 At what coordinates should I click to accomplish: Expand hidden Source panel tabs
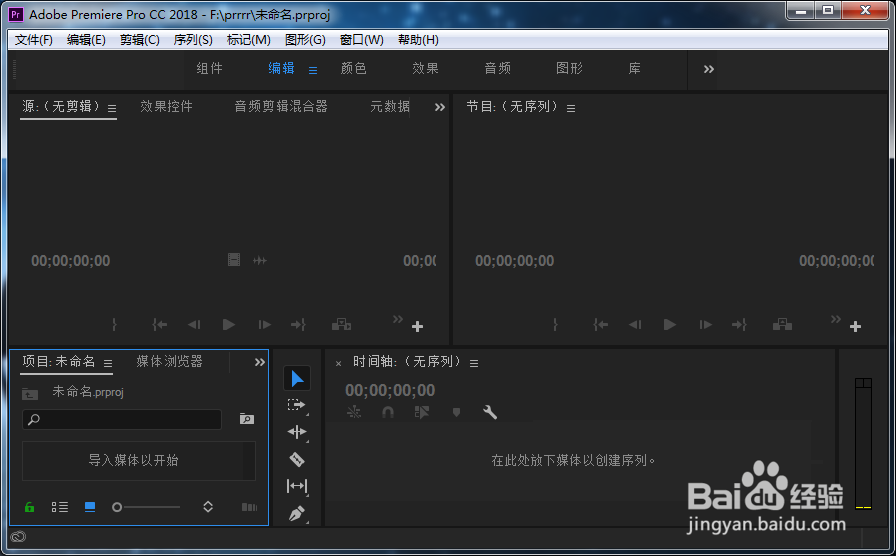click(439, 107)
